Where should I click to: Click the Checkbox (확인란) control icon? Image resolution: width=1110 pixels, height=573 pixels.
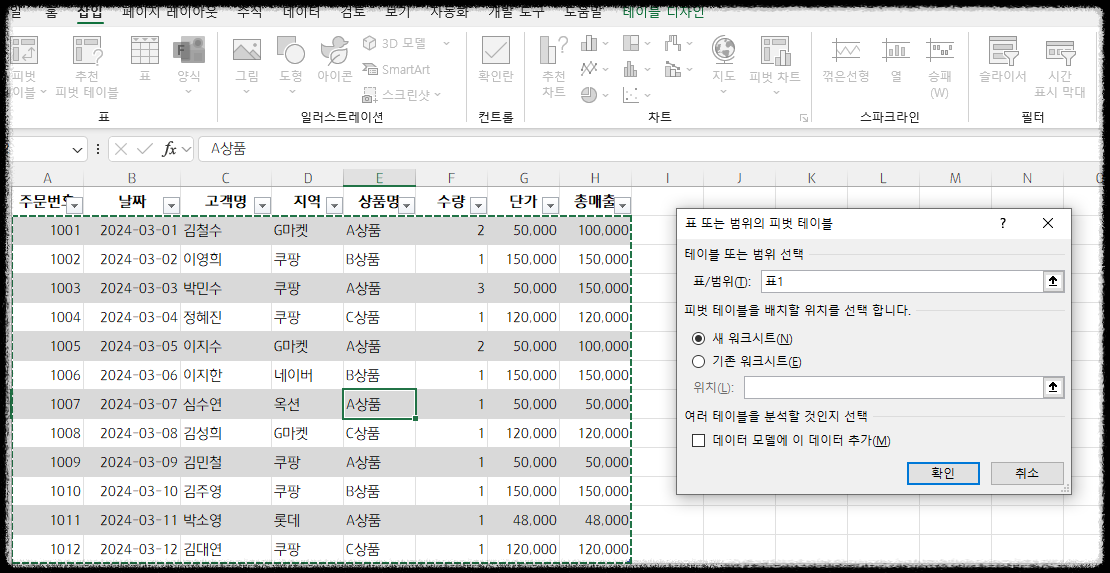[496, 51]
